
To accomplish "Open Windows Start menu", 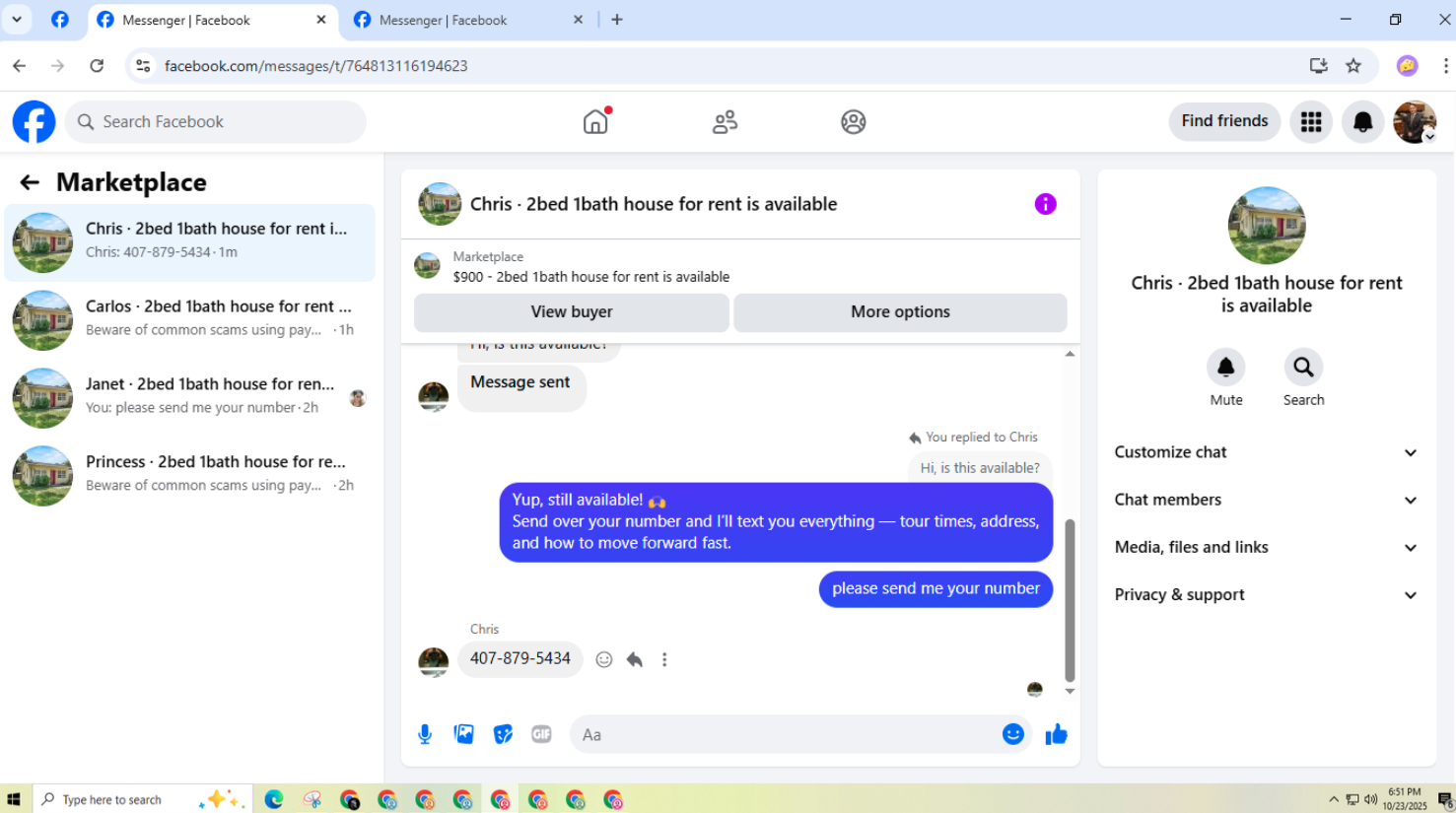I will coord(14,799).
